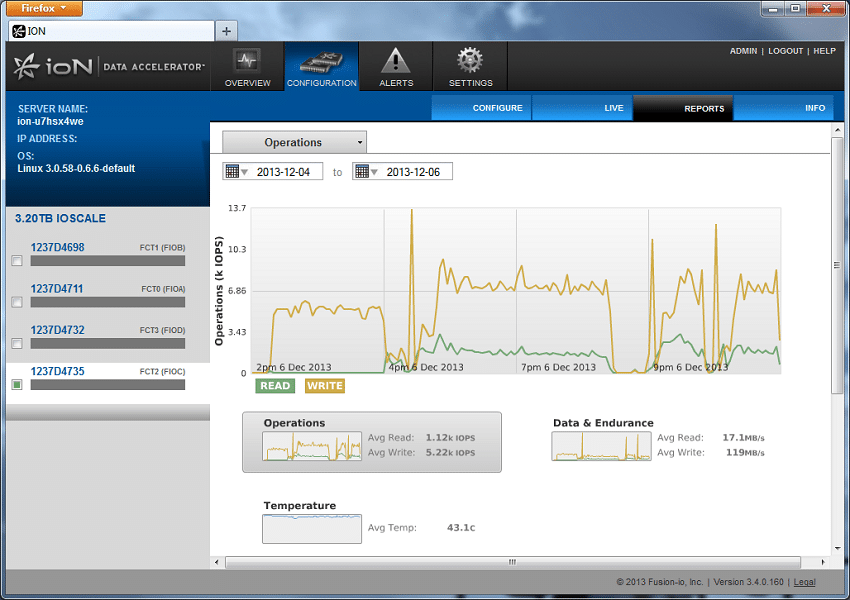Viewport: 850px width, 600px height.
Task: Click the Version 3.4.0.160 footer text
Action: coord(749,582)
